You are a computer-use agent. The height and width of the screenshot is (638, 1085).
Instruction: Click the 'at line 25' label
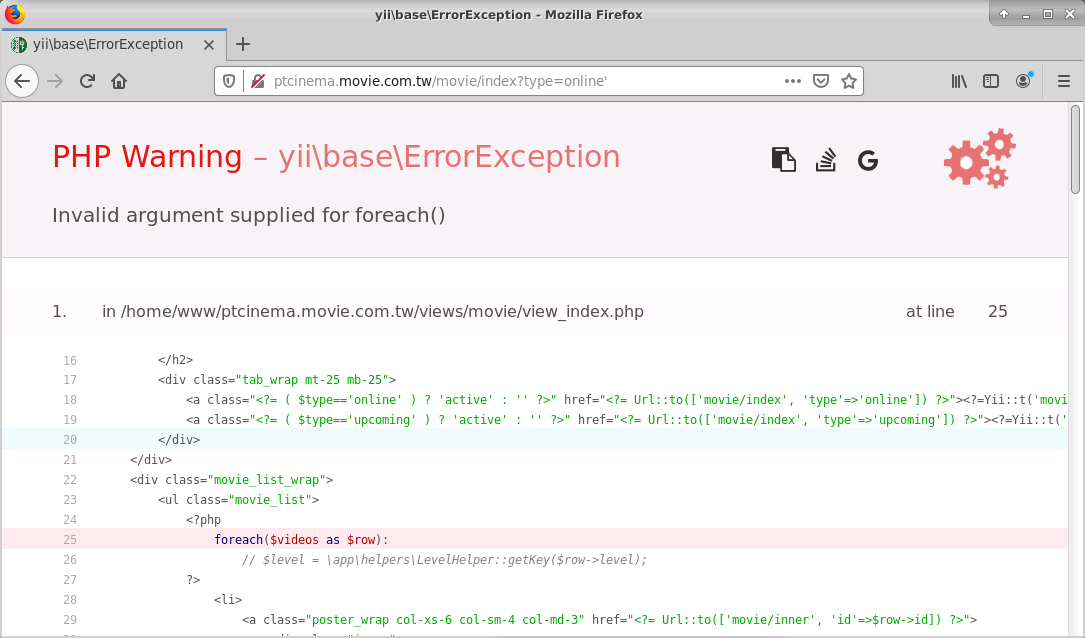[956, 311]
